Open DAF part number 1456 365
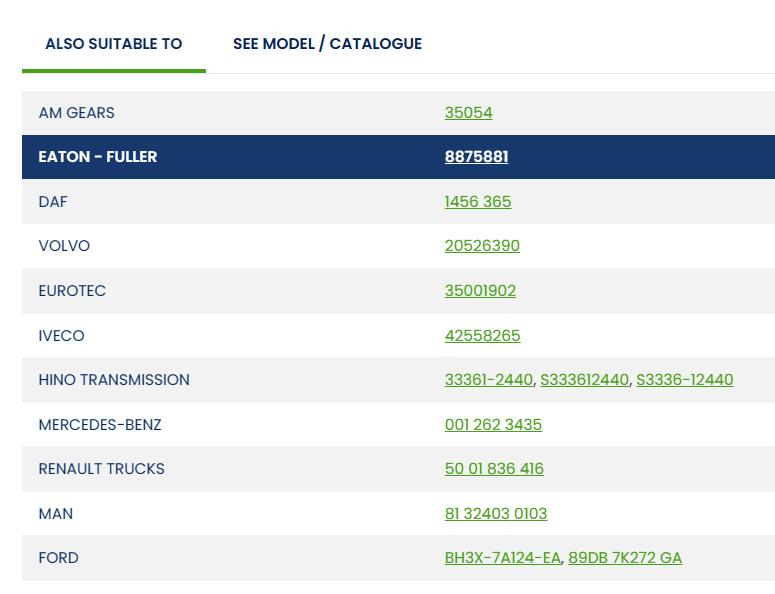Viewport: 775px width, 594px height. 477,202
